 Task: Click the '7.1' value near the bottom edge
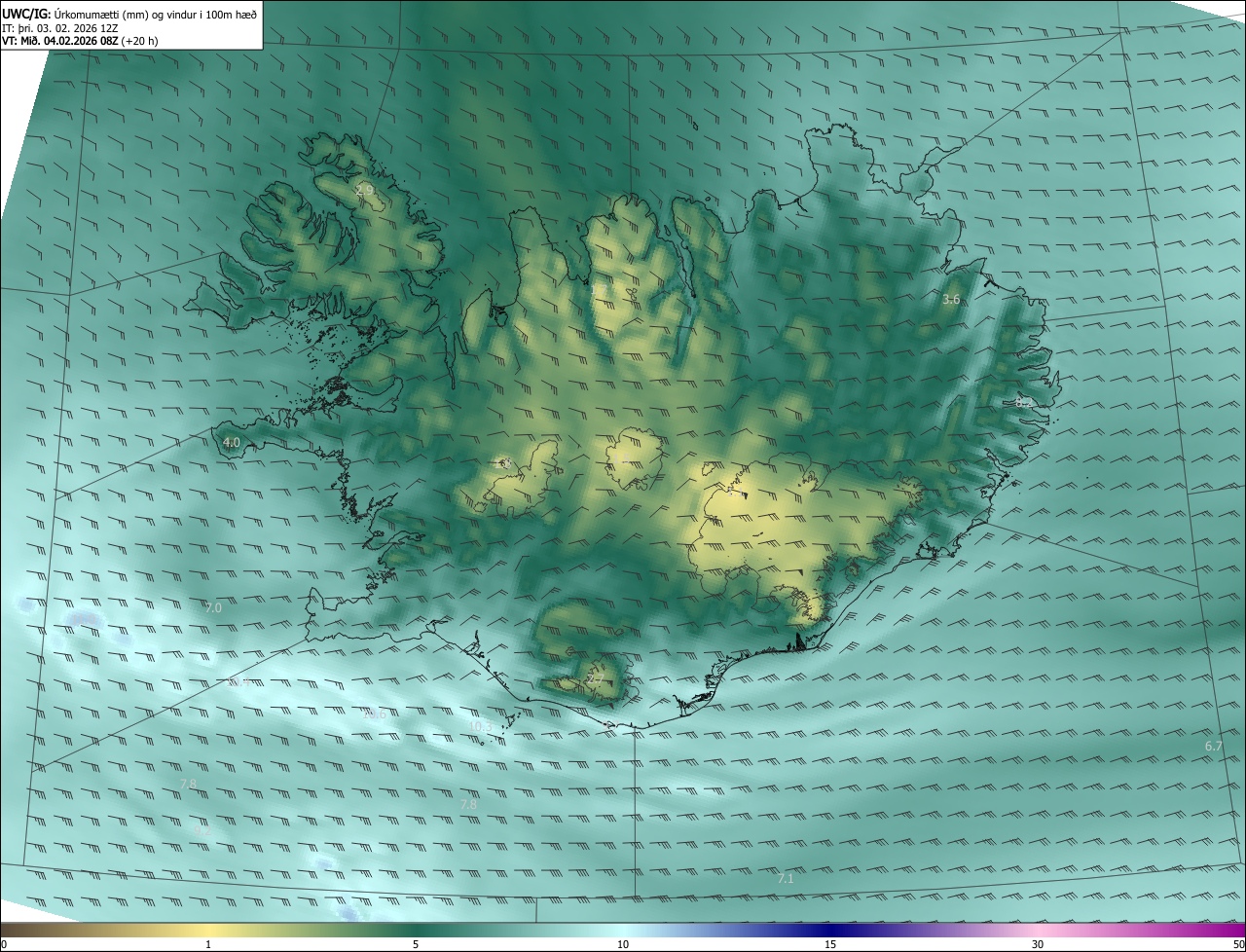(x=786, y=879)
